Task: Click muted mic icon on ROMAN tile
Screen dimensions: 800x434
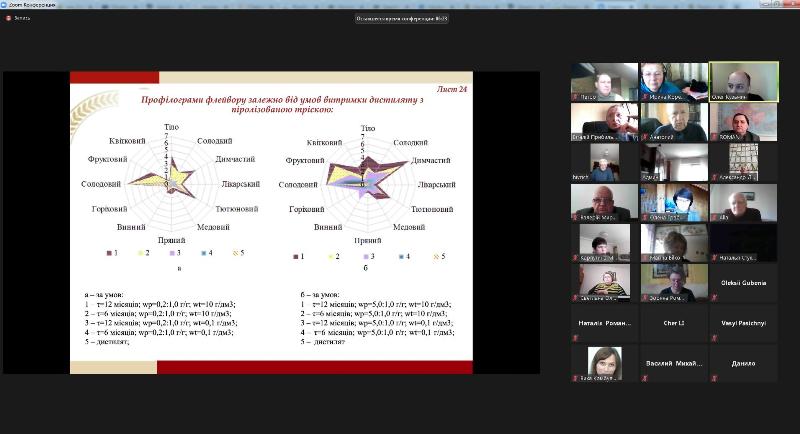Action: click(714, 137)
